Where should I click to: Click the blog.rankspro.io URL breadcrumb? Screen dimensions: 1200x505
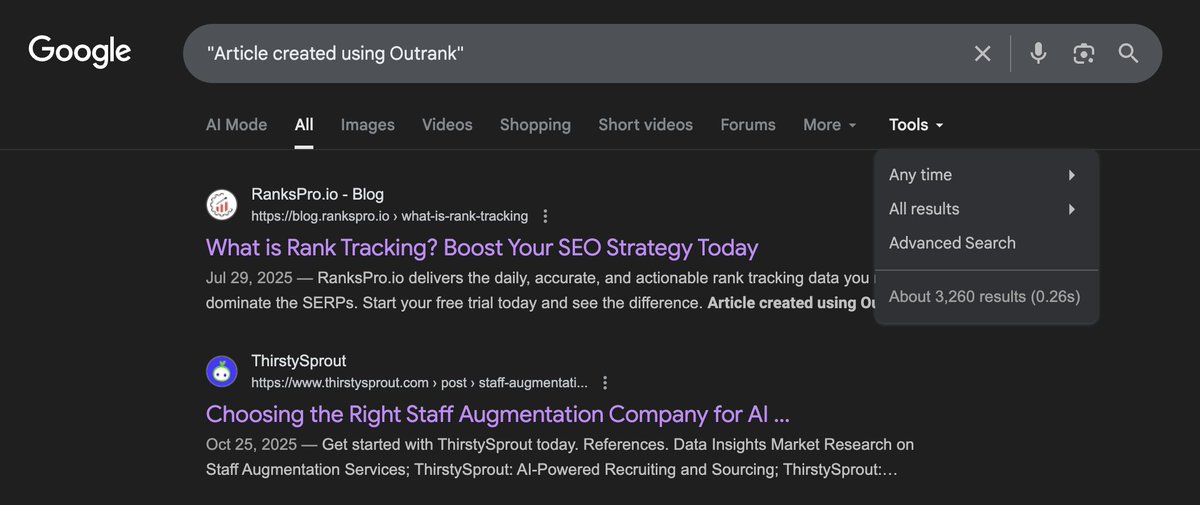coord(389,216)
